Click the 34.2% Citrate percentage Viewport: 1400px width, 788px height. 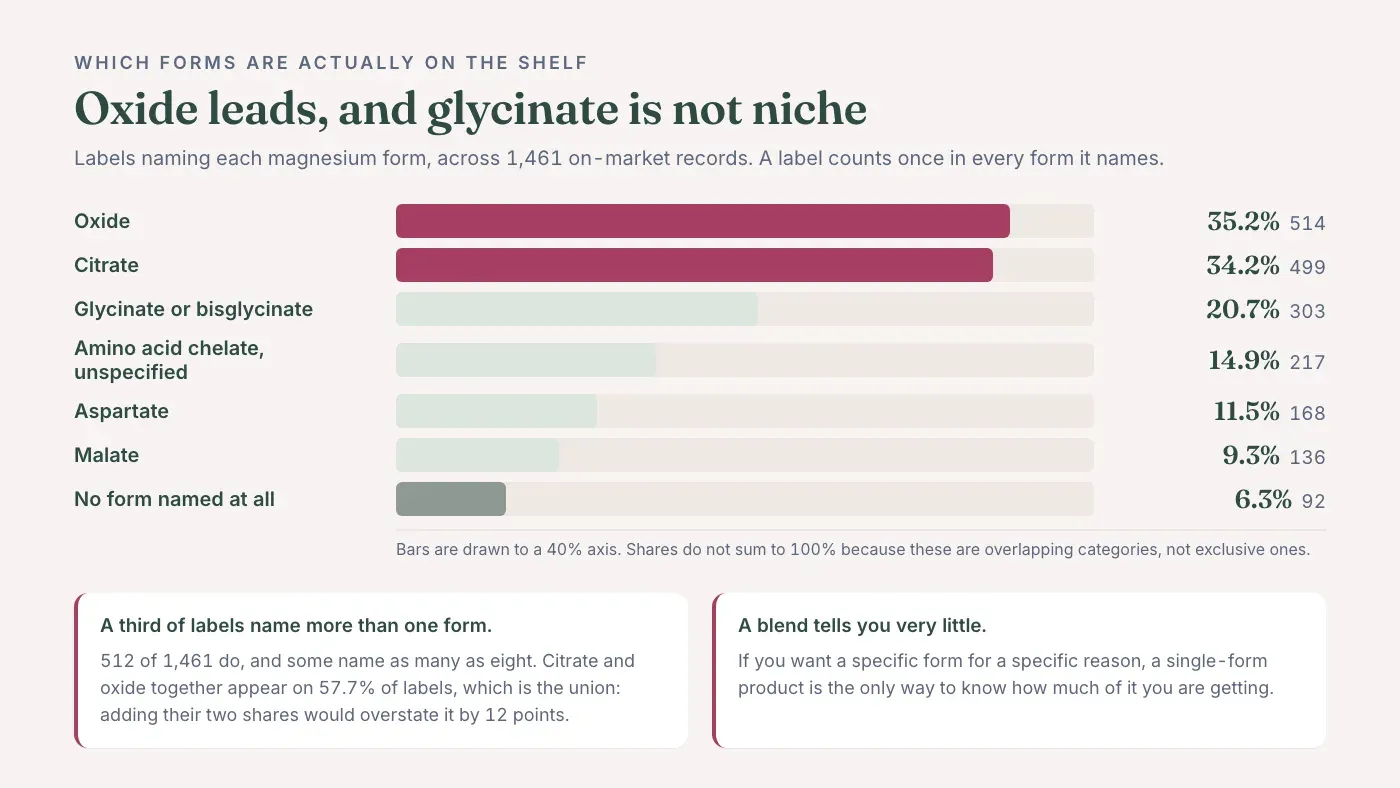pos(1243,266)
